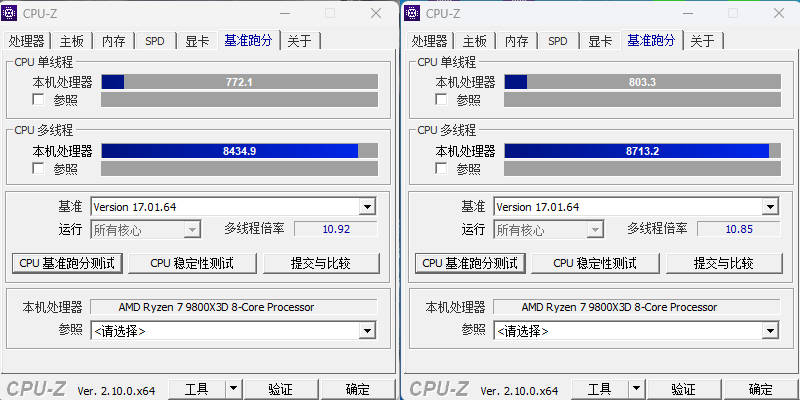Viewport: 800px width, 400px height.
Task: Expand 参照 <请选择> dropdown in right window
Action: (x=770, y=331)
